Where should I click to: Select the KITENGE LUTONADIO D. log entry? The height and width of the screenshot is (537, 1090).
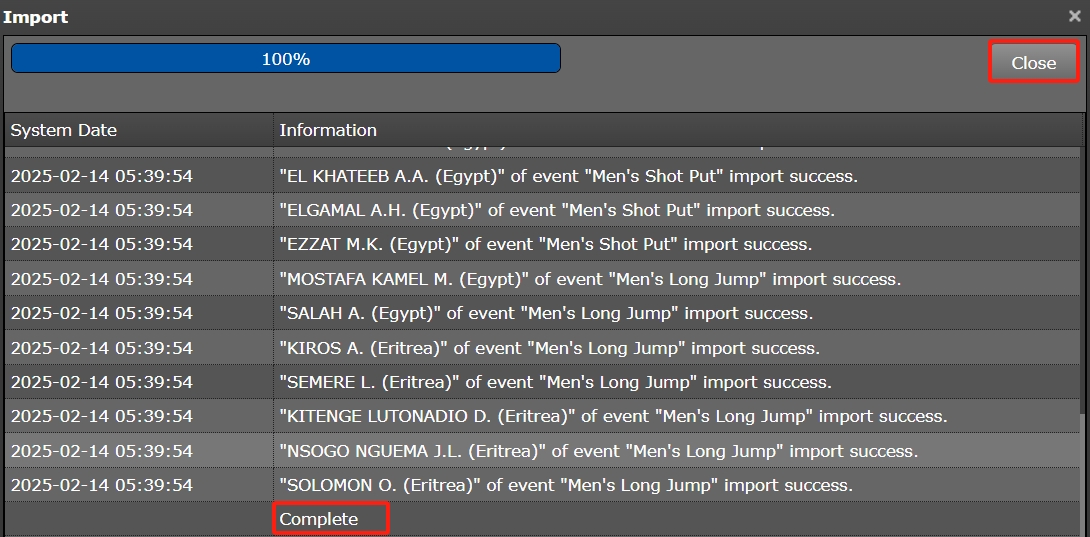click(613, 416)
